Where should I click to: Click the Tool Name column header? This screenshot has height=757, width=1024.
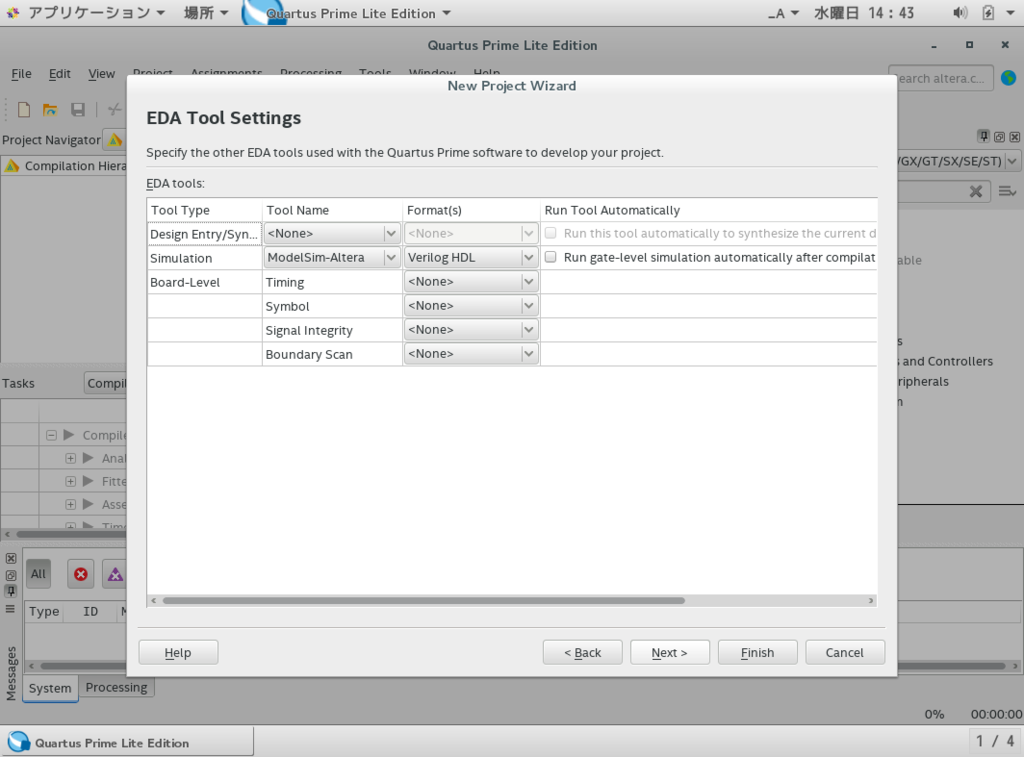(332, 210)
